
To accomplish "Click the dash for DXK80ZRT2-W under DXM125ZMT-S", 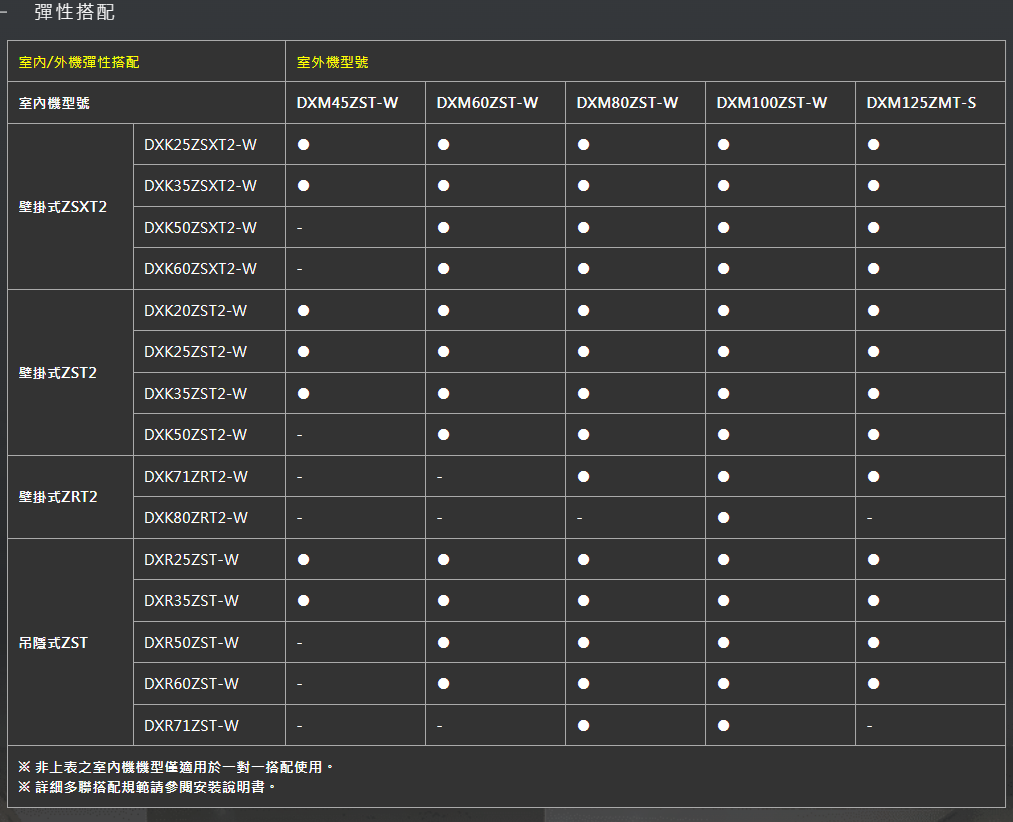I will [870, 519].
